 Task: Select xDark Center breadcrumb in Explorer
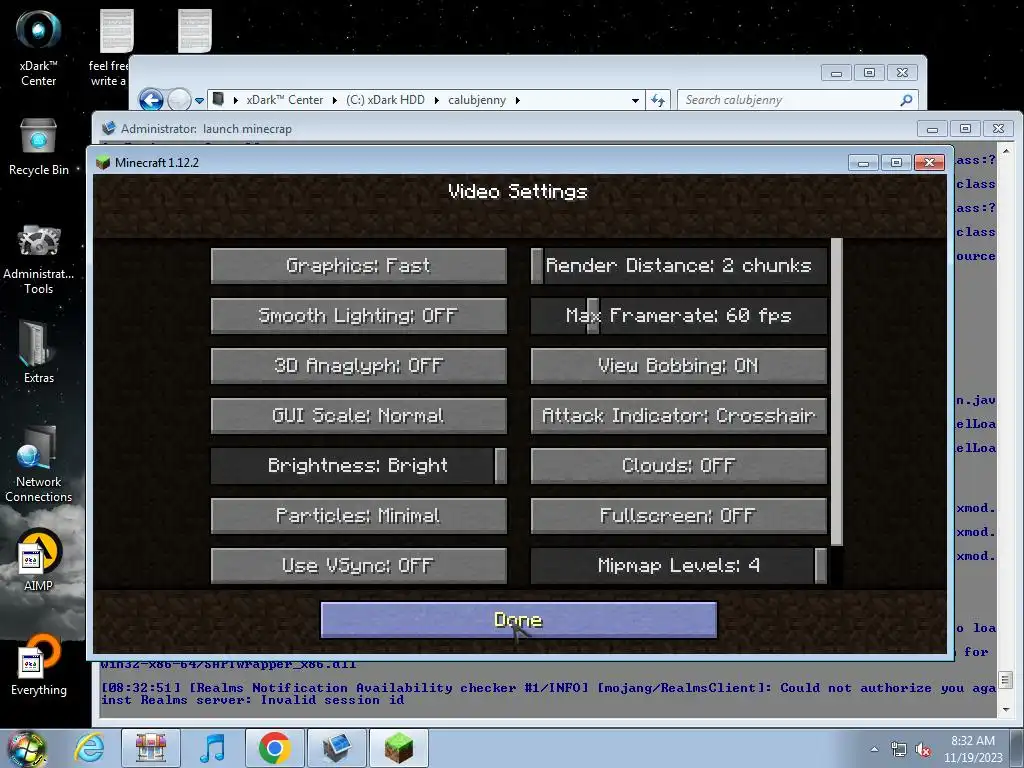pyautogui.click(x=285, y=100)
